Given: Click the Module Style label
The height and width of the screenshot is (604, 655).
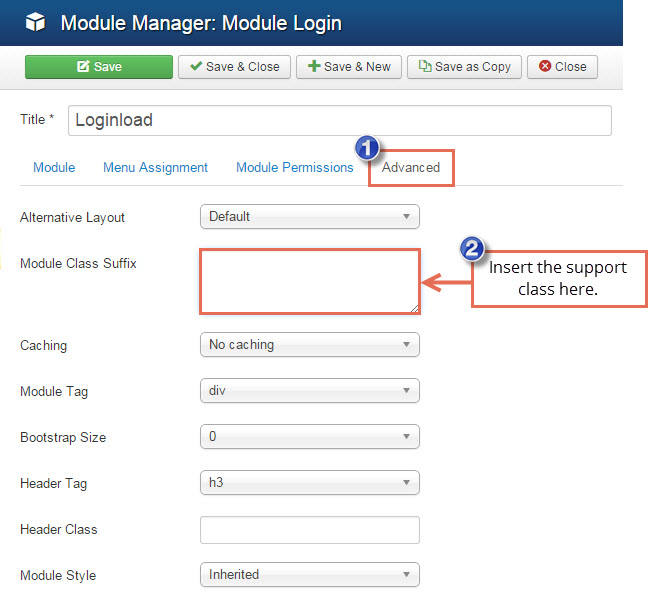Looking at the screenshot, I should 58,575.
